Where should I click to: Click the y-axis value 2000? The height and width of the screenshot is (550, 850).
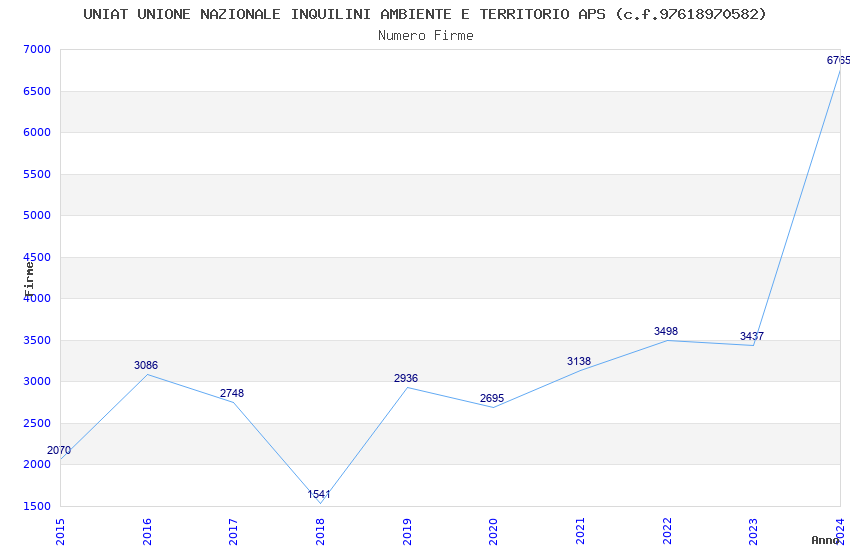[x=37, y=464]
